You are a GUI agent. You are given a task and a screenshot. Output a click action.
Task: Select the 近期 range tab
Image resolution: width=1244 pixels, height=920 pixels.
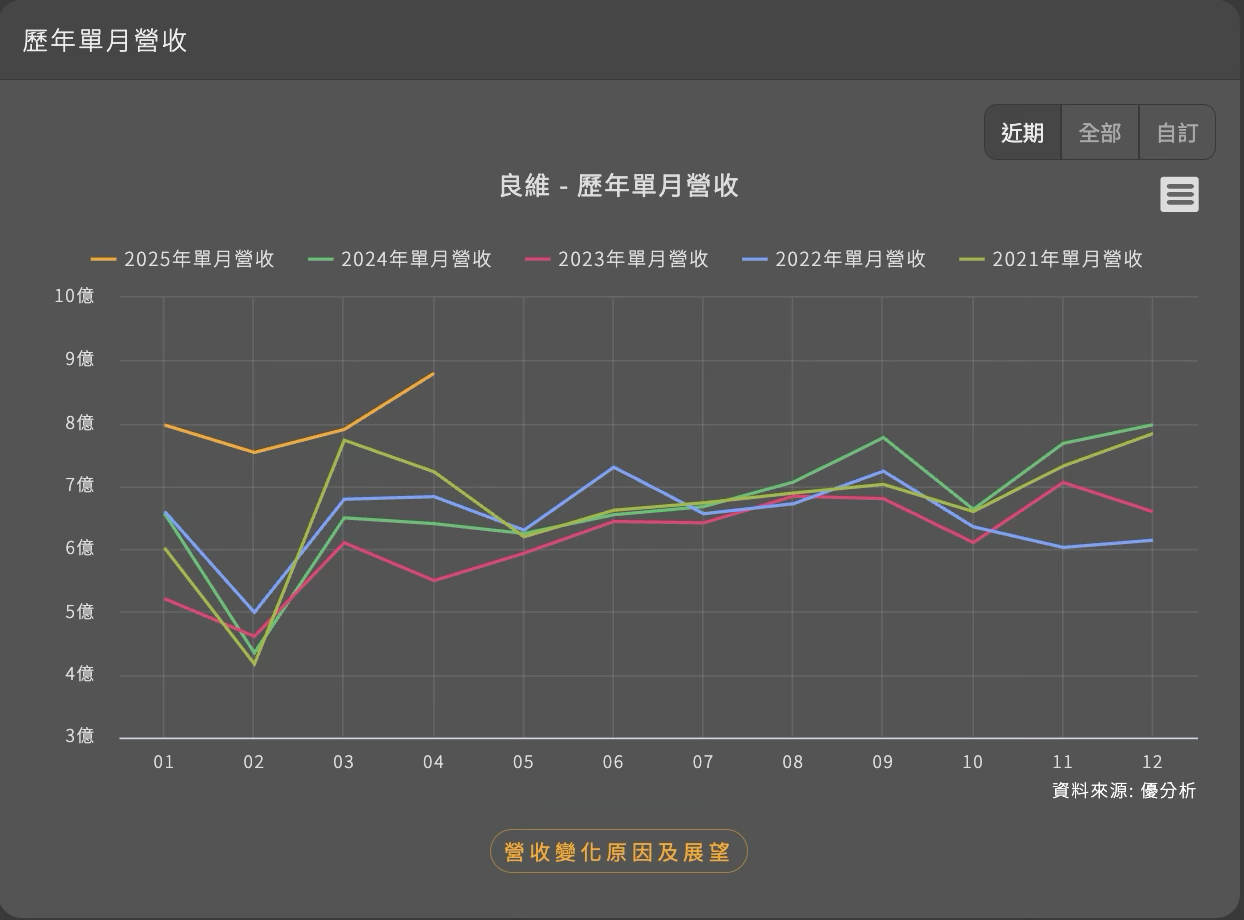point(1022,132)
